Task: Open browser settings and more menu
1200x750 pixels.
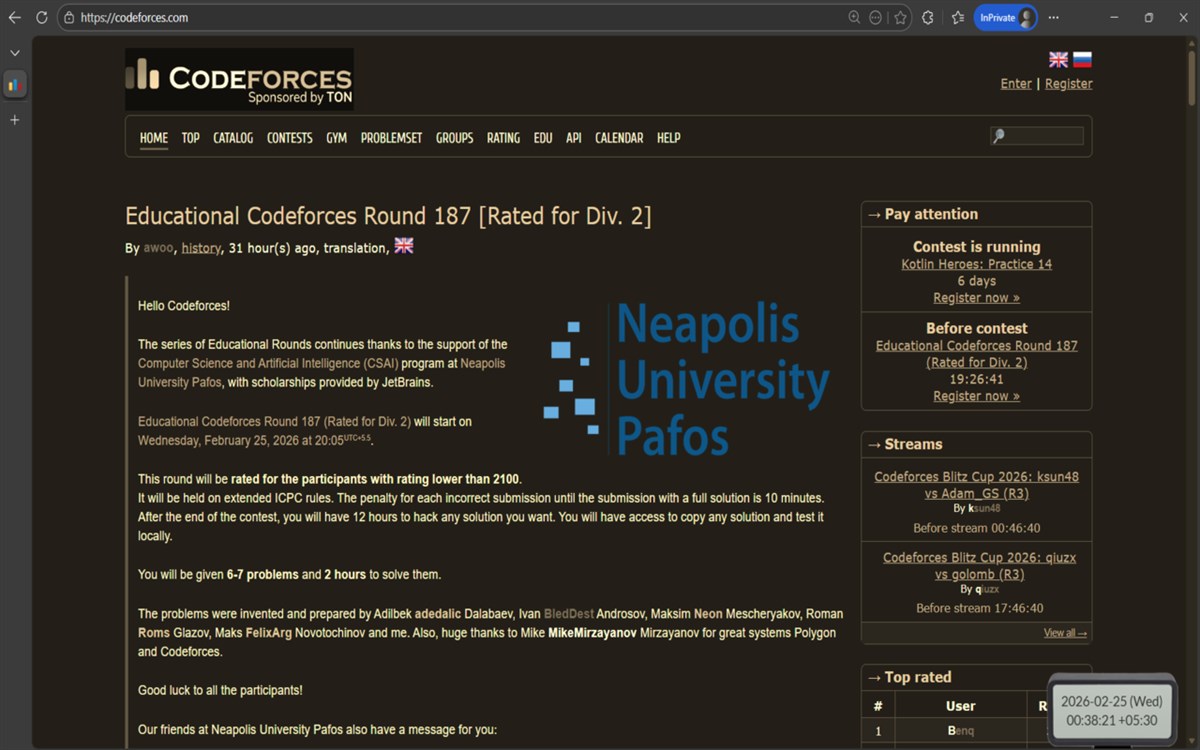Action: [x=1053, y=18]
